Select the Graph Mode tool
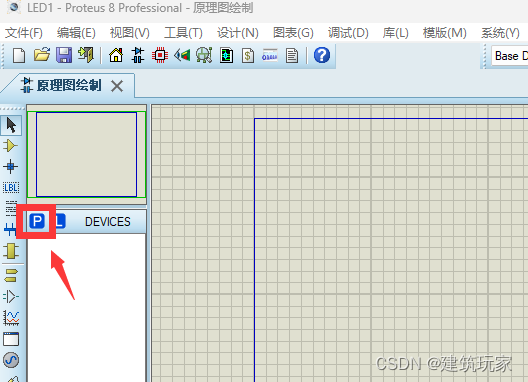 11,318
